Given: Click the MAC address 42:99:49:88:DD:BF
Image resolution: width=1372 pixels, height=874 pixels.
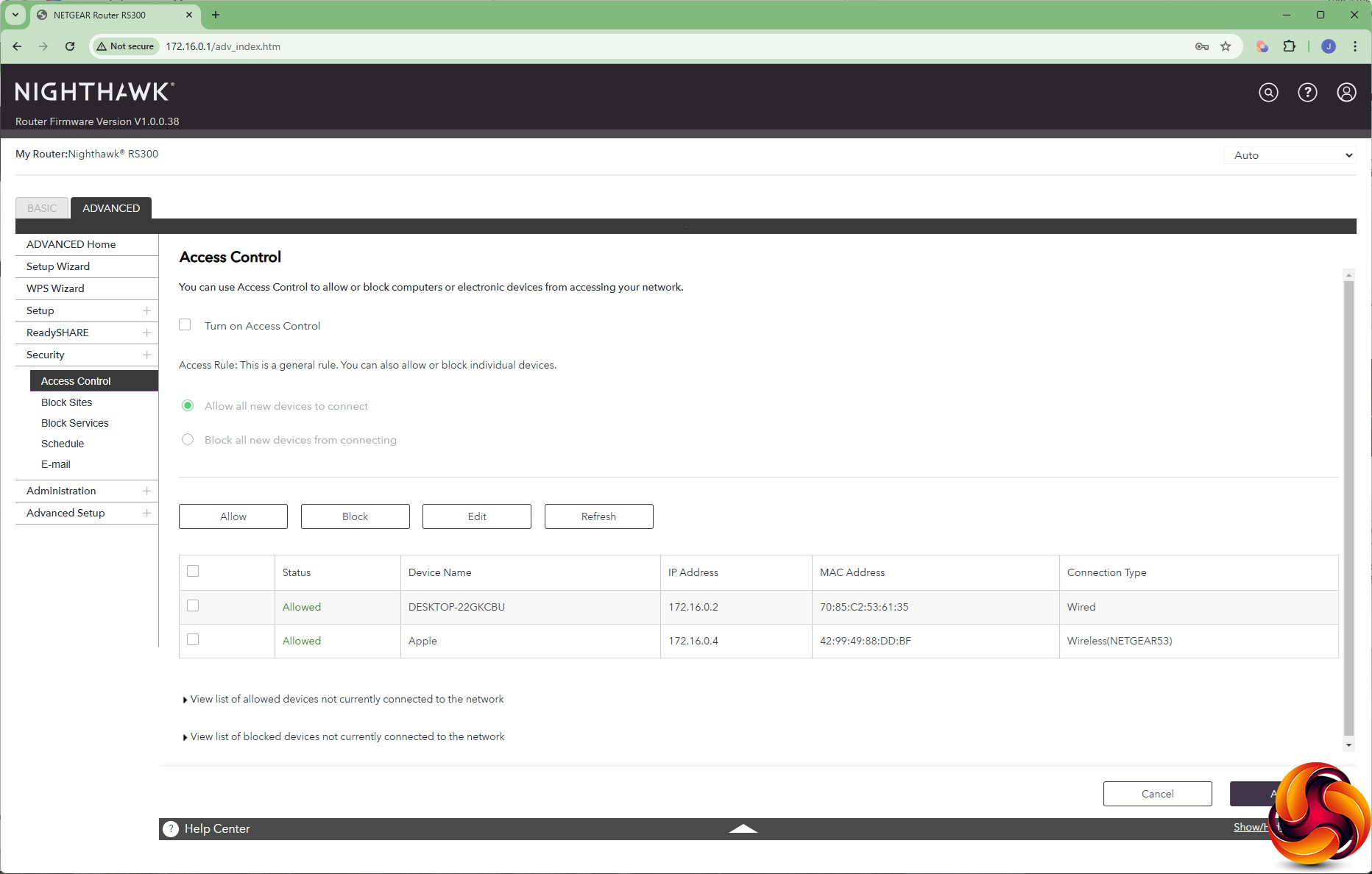Looking at the screenshot, I should point(866,641).
